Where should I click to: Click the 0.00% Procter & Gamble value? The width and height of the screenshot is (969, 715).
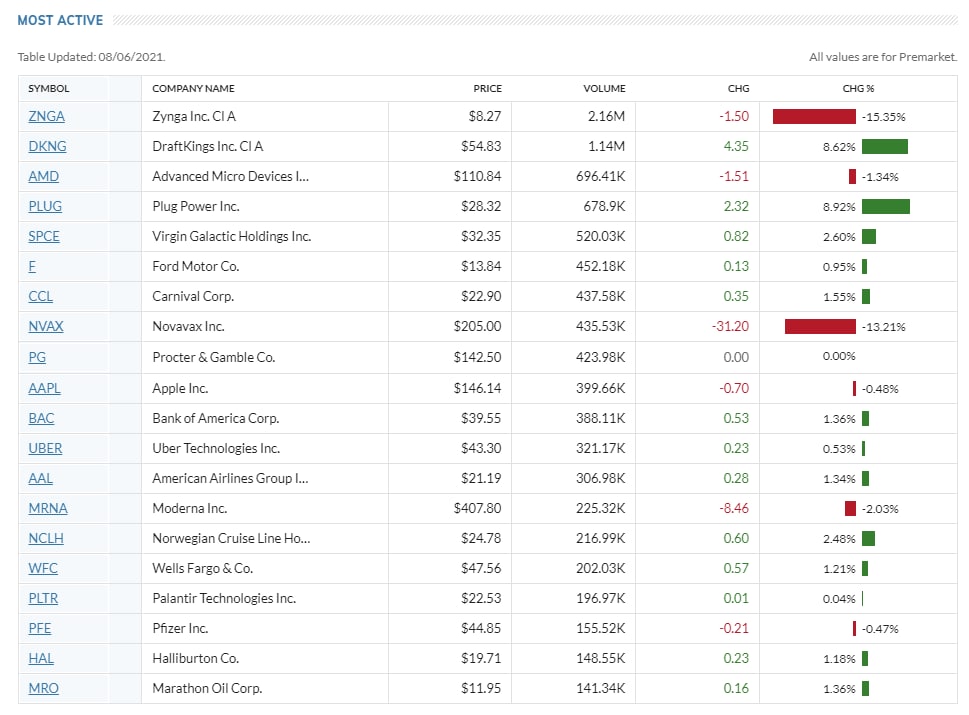pyautogui.click(x=839, y=357)
